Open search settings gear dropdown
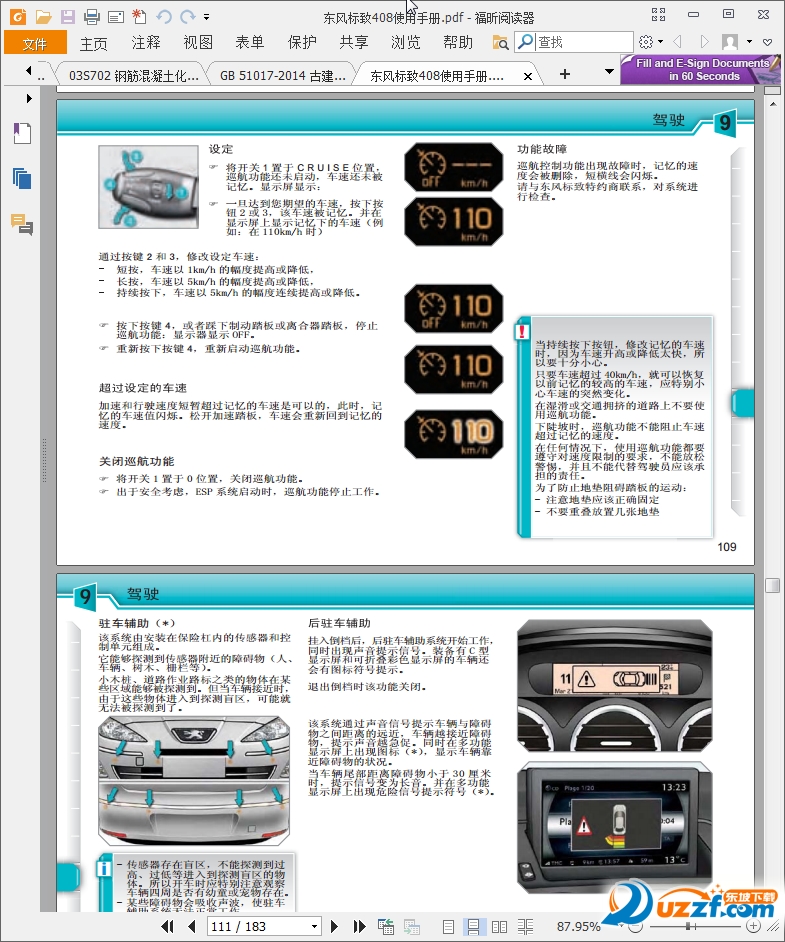The height and width of the screenshot is (942, 785). point(650,42)
